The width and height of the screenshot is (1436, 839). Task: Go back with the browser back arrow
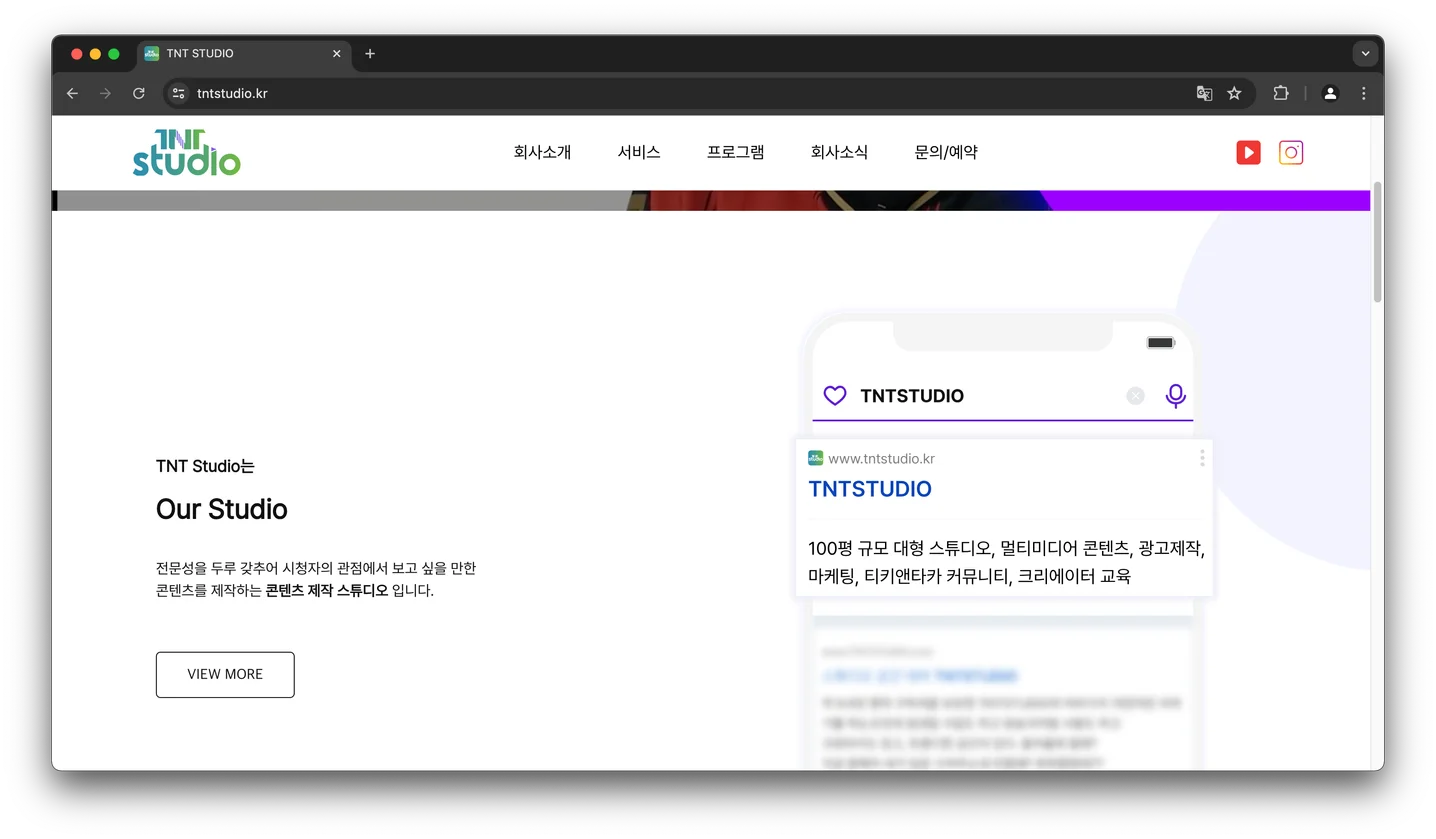pyautogui.click(x=72, y=93)
